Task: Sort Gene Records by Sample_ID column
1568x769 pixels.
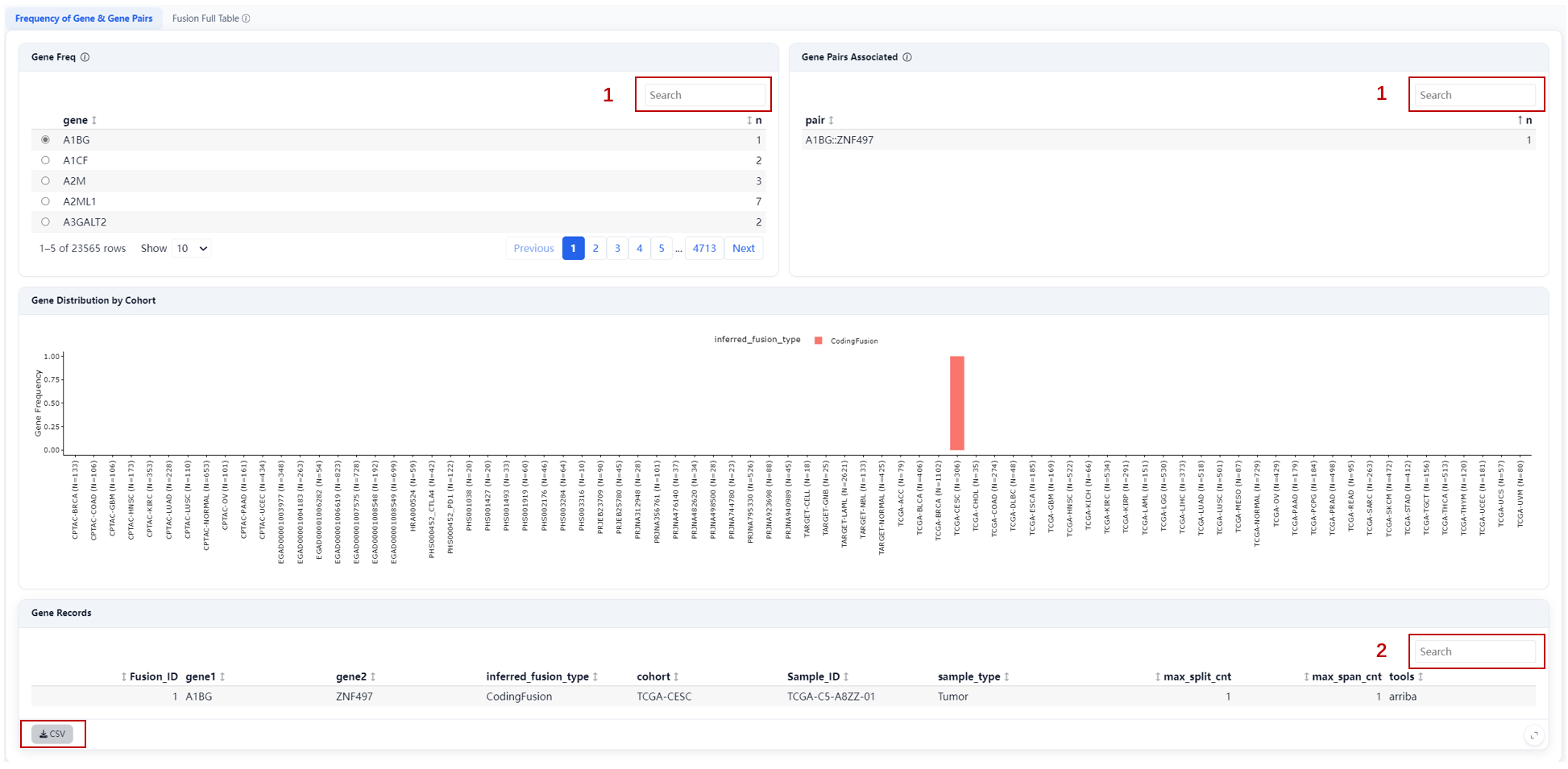Action: click(819, 676)
